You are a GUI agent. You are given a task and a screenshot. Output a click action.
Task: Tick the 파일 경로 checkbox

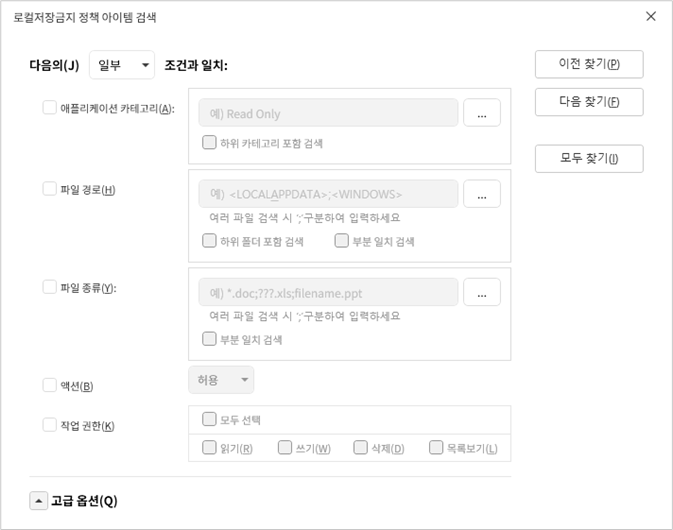tap(49, 188)
